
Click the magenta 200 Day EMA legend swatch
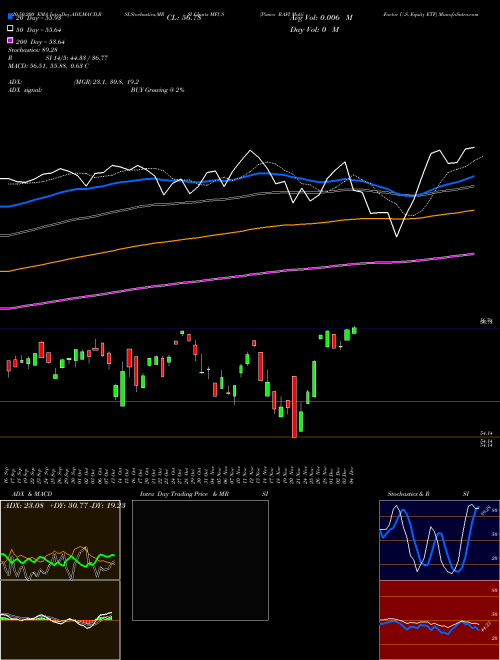click(10, 40)
